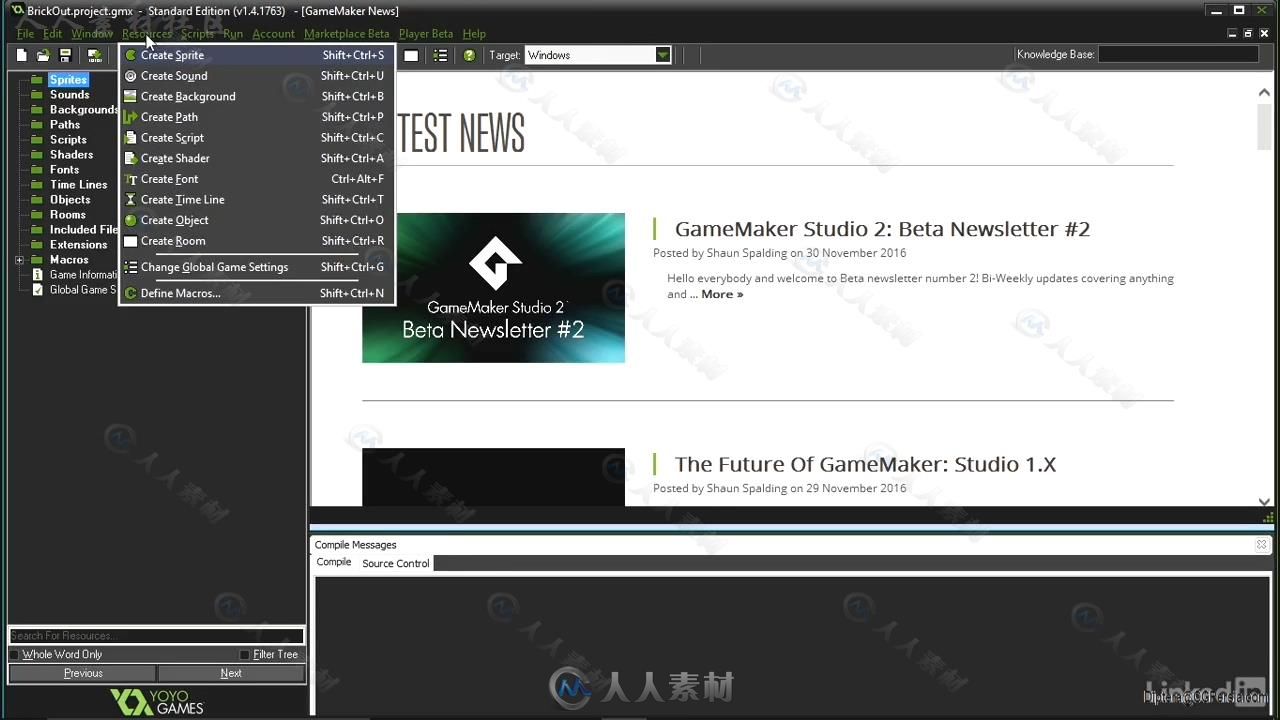This screenshot has width=1280, height=720.
Task: Choose Create Sound menu entry
Action: pos(257,76)
